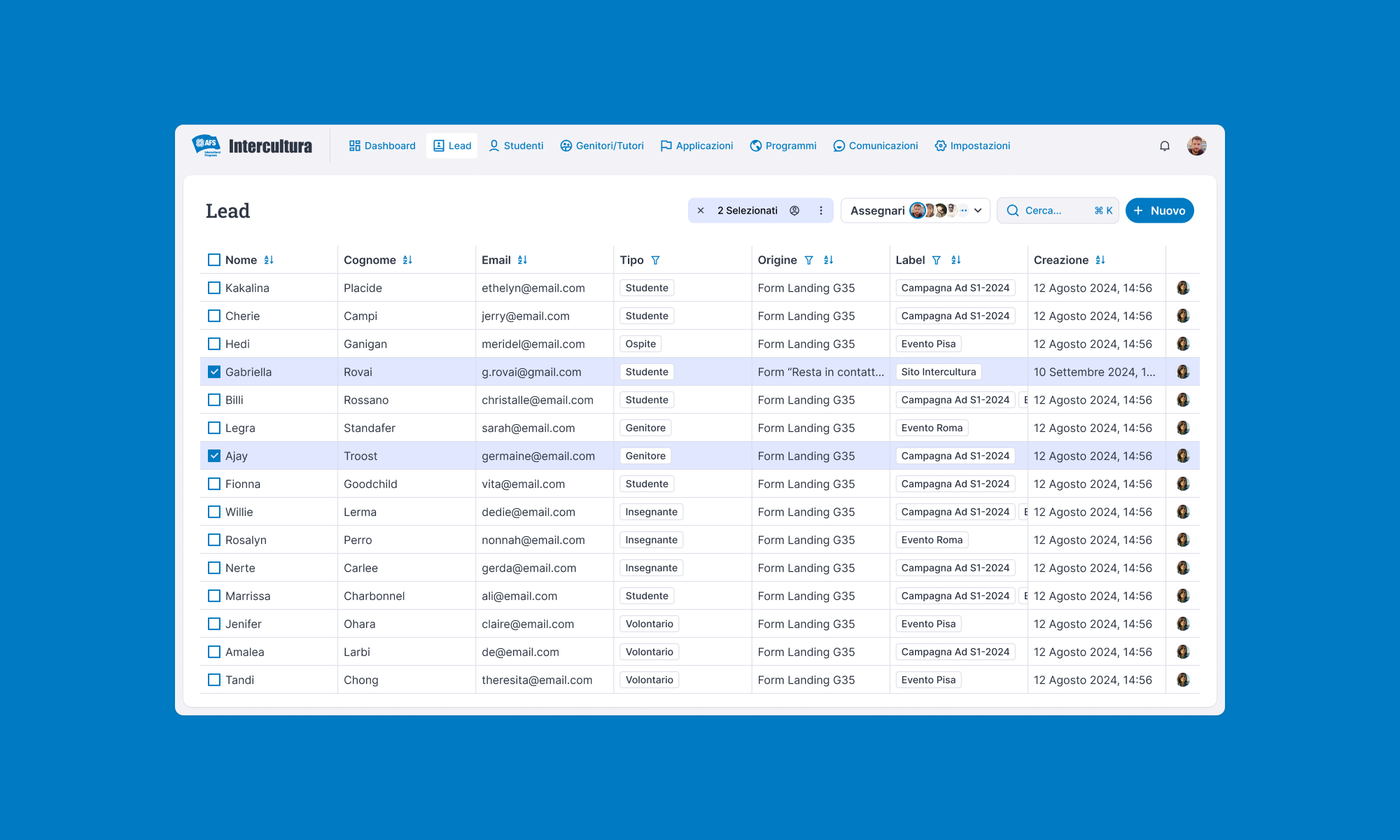Toggle the select-all header checkbox

(214, 260)
